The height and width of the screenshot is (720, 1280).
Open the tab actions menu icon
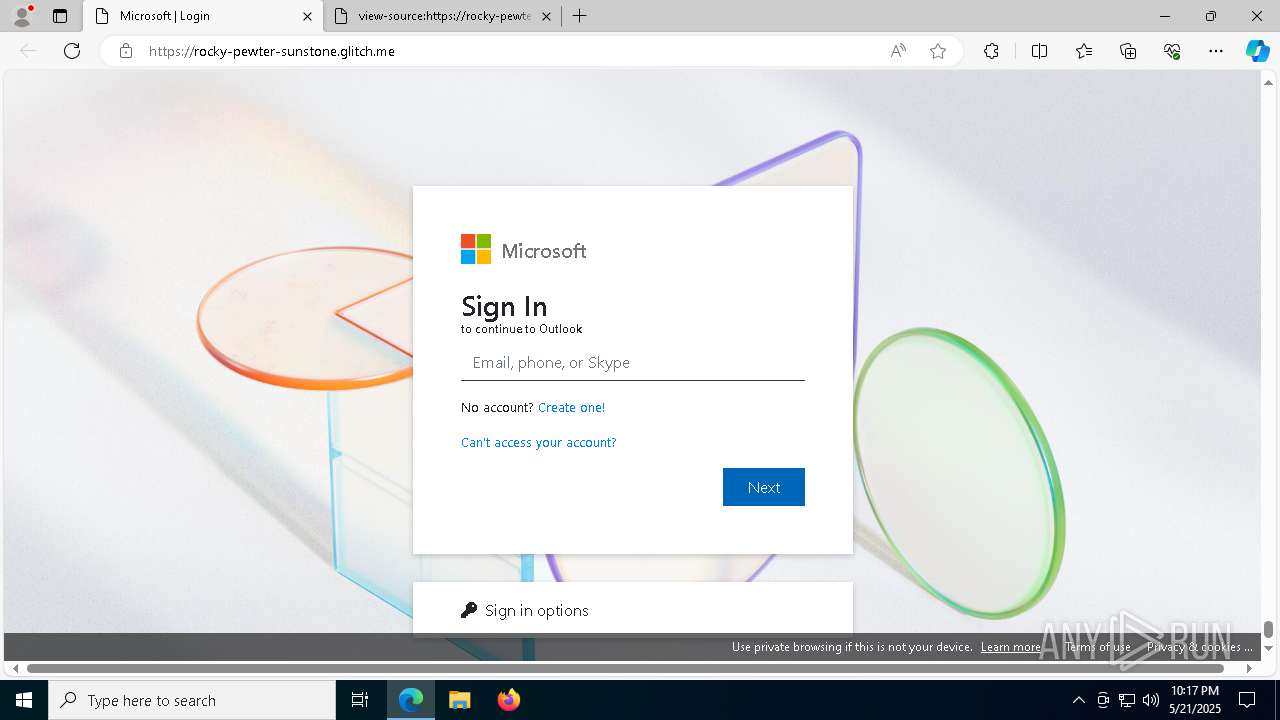pyautogui.click(x=60, y=16)
